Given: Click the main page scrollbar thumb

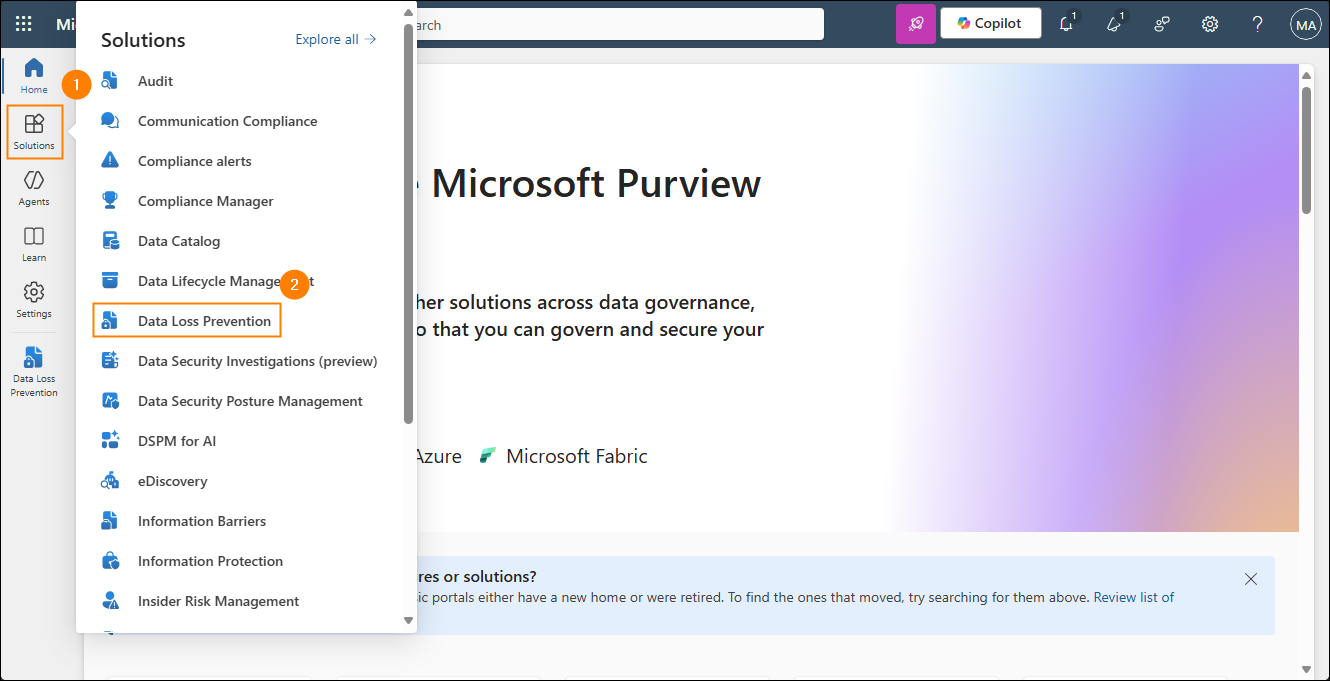Looking at the screenshot, I should tap(1306, 150).
